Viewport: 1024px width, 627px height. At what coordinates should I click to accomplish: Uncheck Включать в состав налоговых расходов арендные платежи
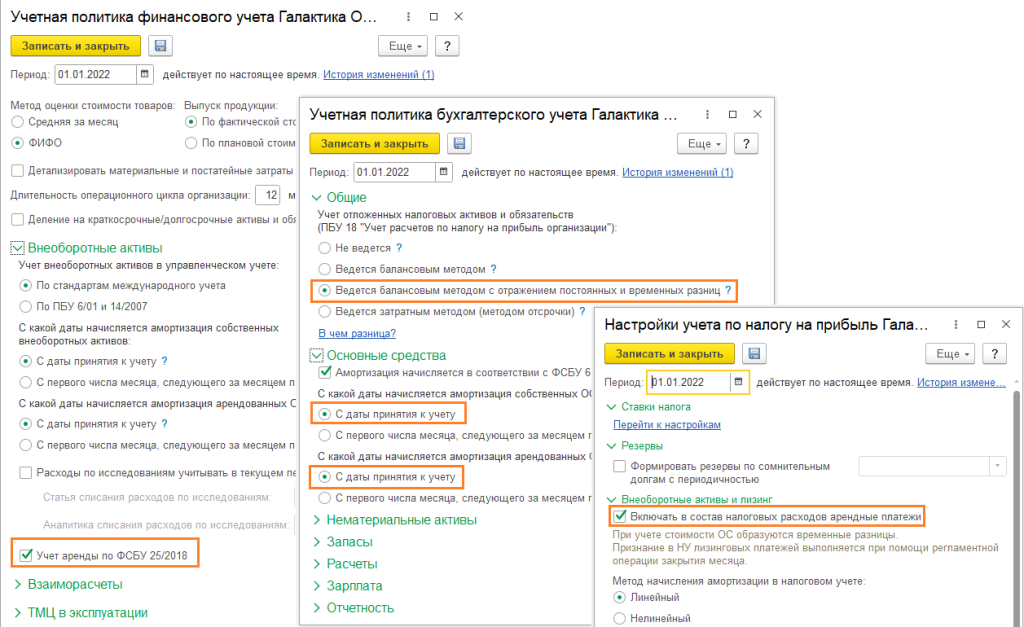[620, 516]
